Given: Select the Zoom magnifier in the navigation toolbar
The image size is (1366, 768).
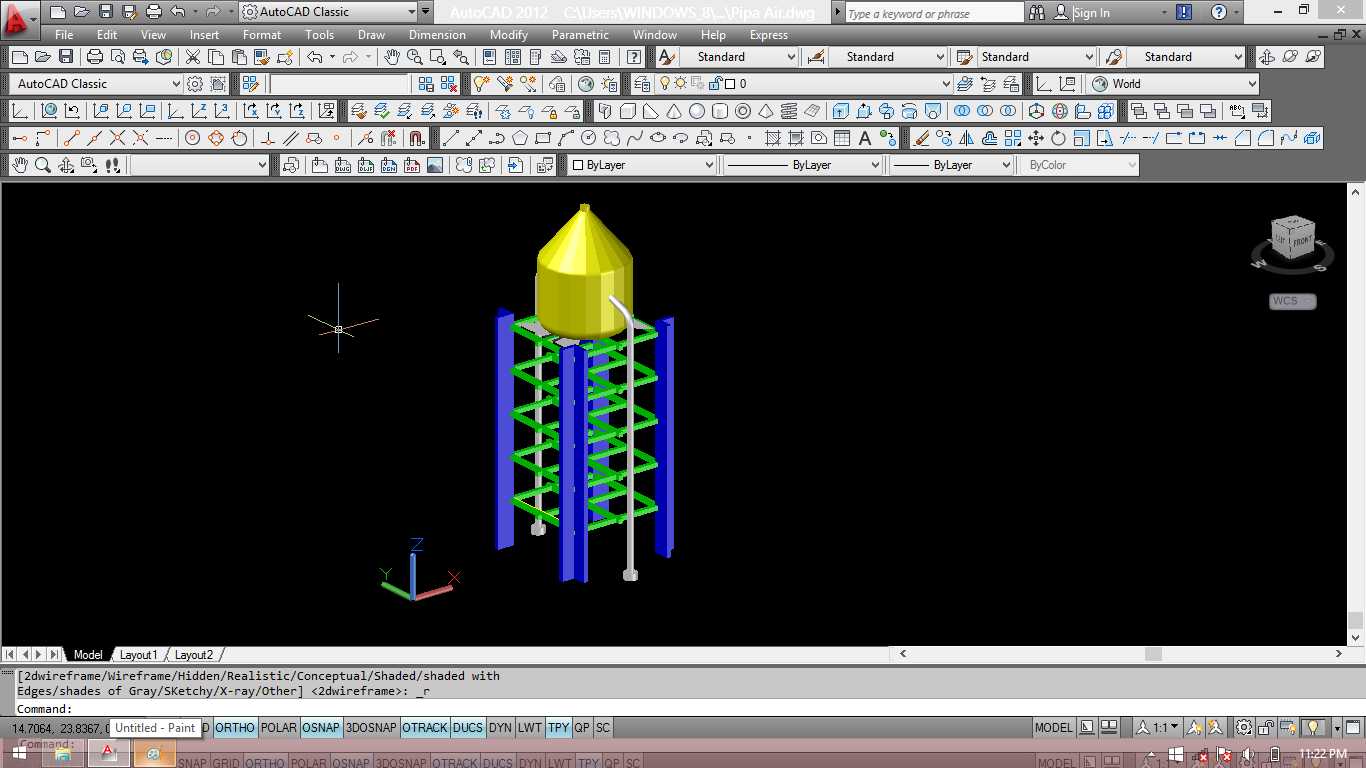Looking at the screenshot, I should click(x=43, y=165).
